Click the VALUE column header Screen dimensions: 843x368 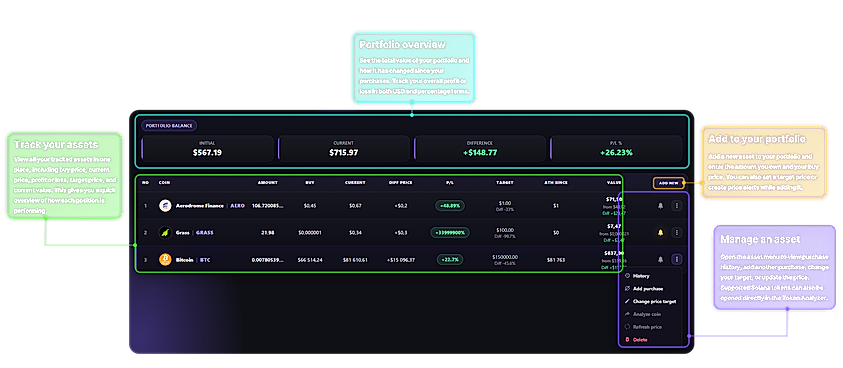615,183
